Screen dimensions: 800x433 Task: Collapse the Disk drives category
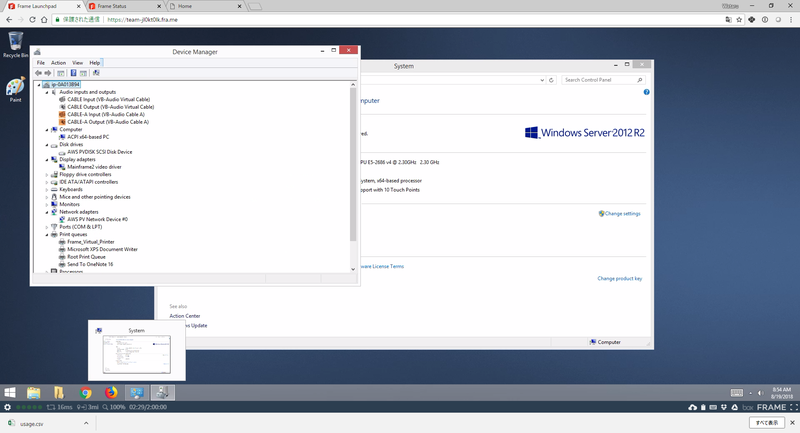pos(47,145)
